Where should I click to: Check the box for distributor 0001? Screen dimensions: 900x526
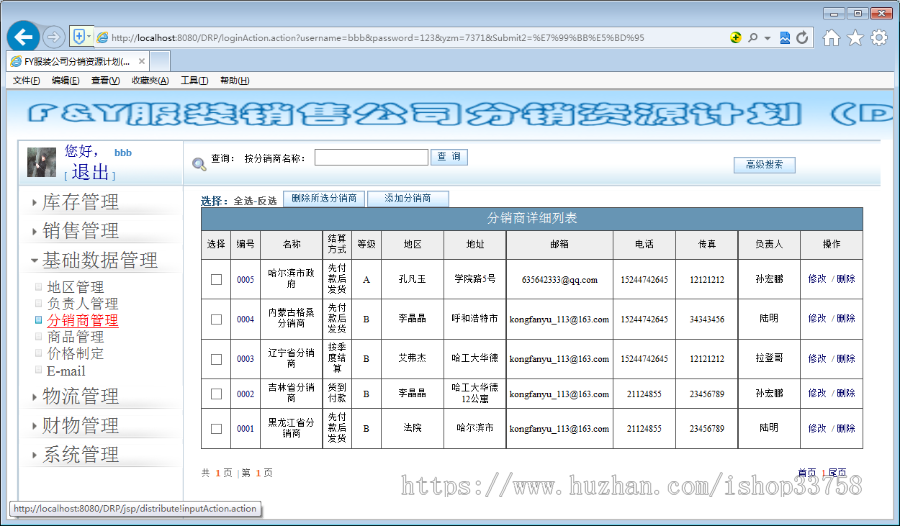pyautogui.click(x=216, y=429)
